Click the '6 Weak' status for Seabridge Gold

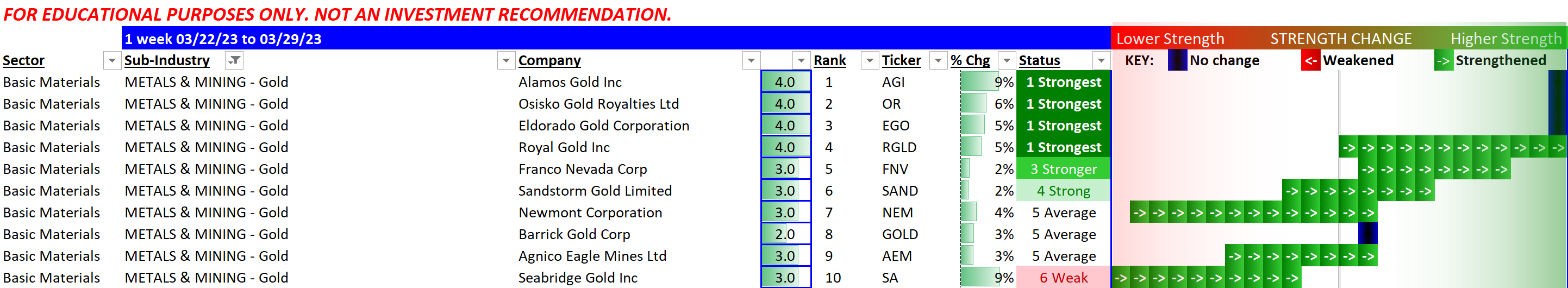(x=1064, y=278)
